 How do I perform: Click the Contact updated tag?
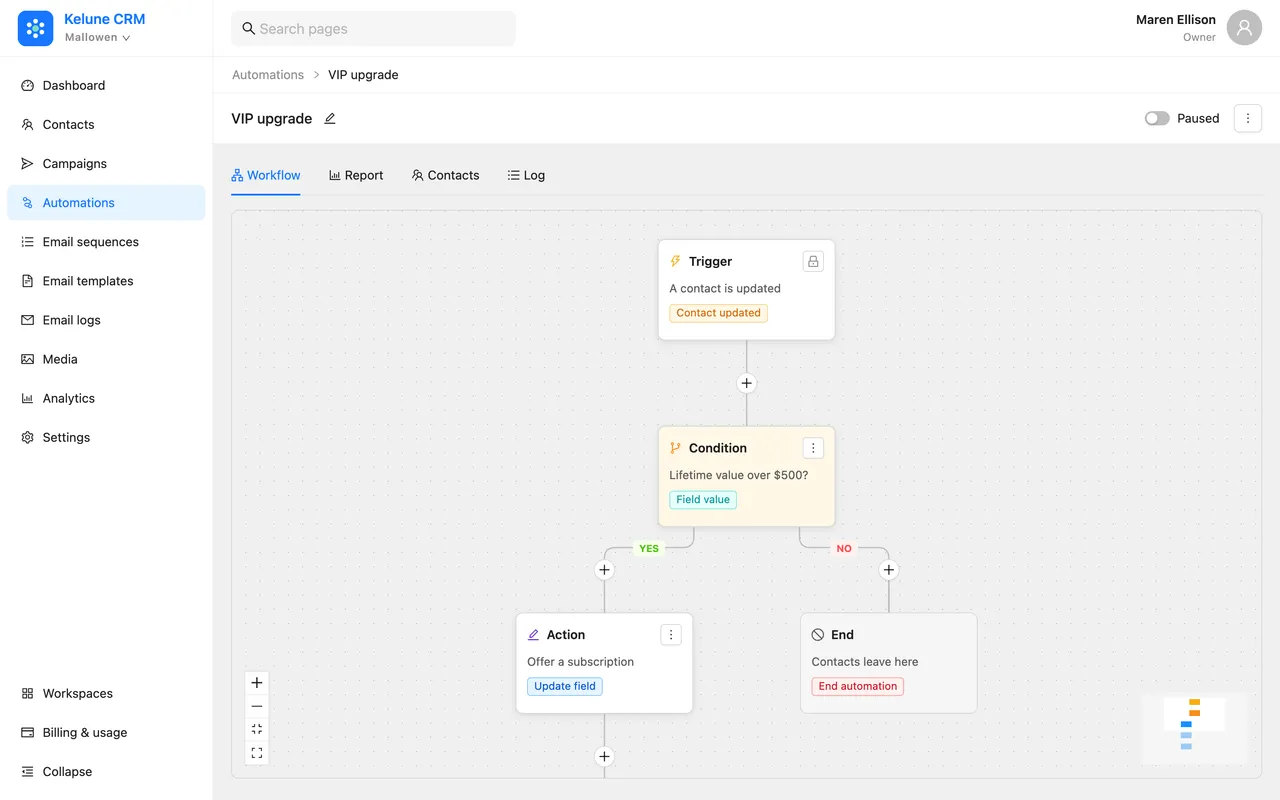[x=718, y=313]
